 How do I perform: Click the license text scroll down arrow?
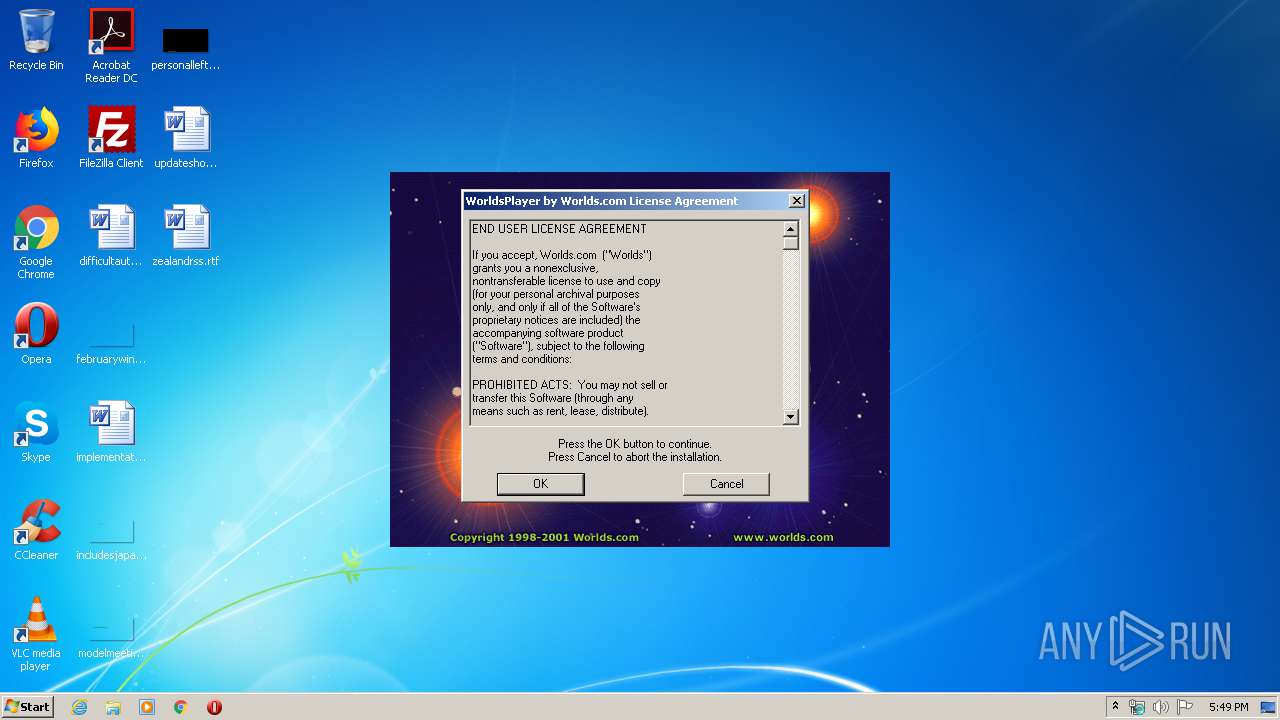click(791, 417)
